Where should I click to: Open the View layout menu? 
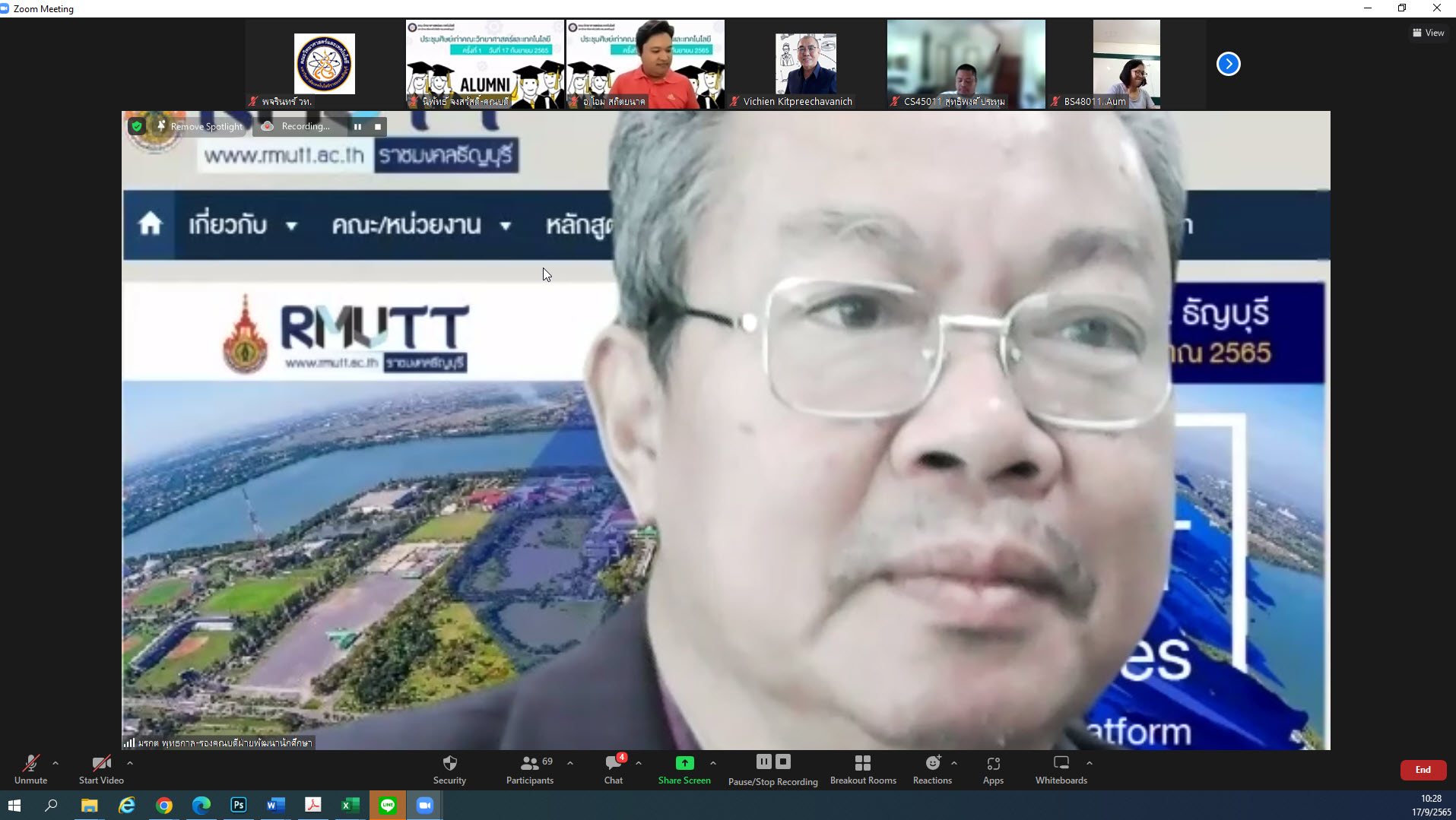[1429, 33]
